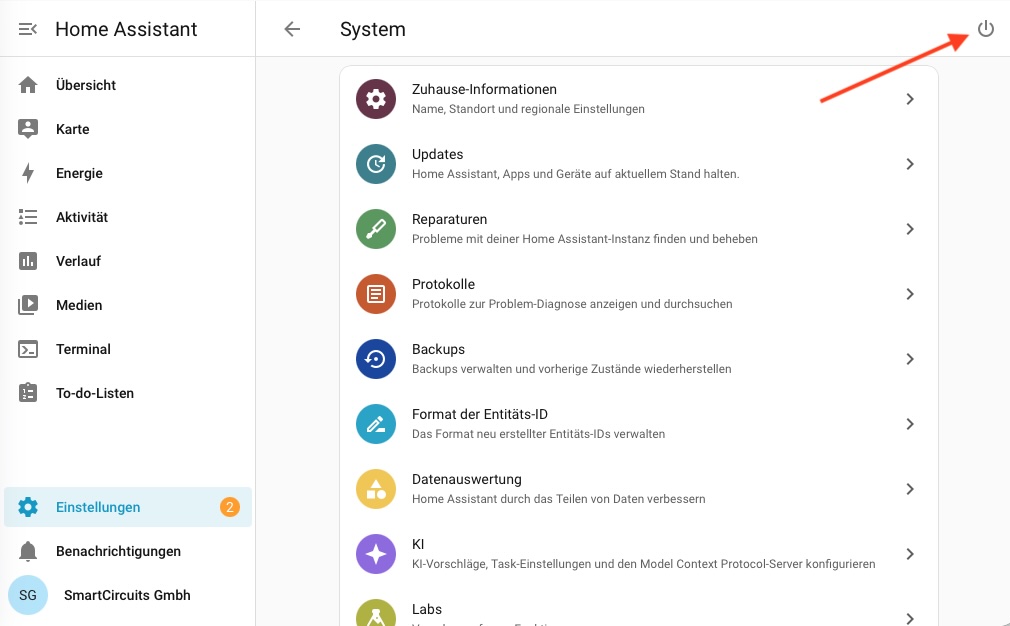The height and width of the screenshot is (626, 1010).
Task: Open the Format der Entitäts-ID entry
Action: coord(638,424)
